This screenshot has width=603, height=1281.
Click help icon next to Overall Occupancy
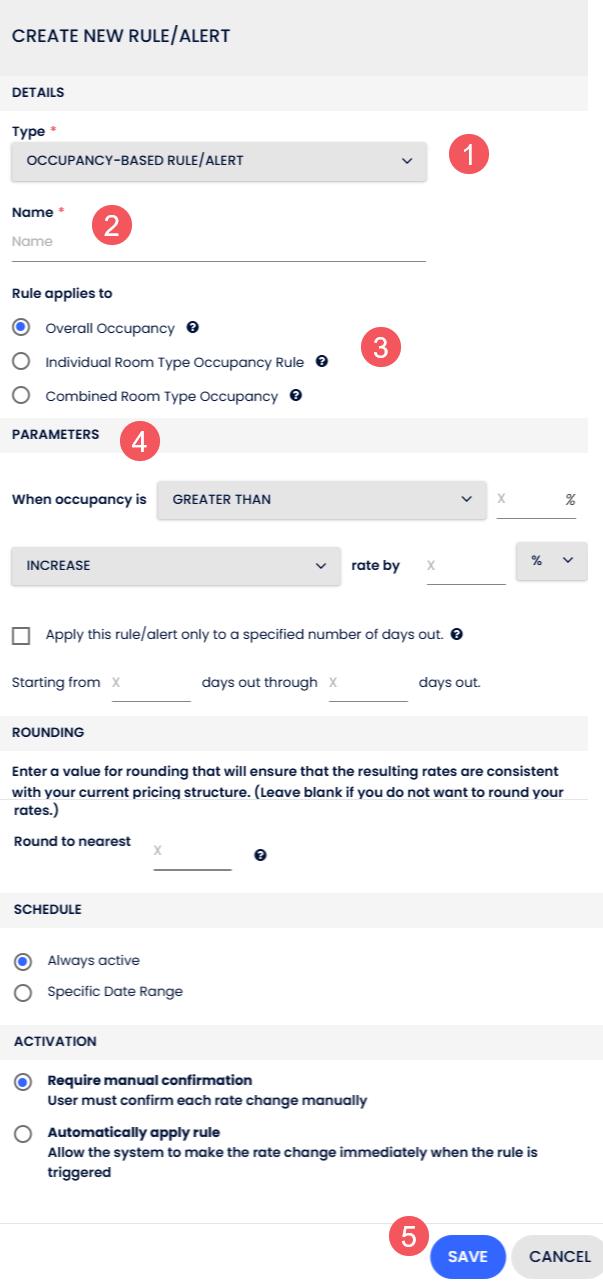point(192,327)
